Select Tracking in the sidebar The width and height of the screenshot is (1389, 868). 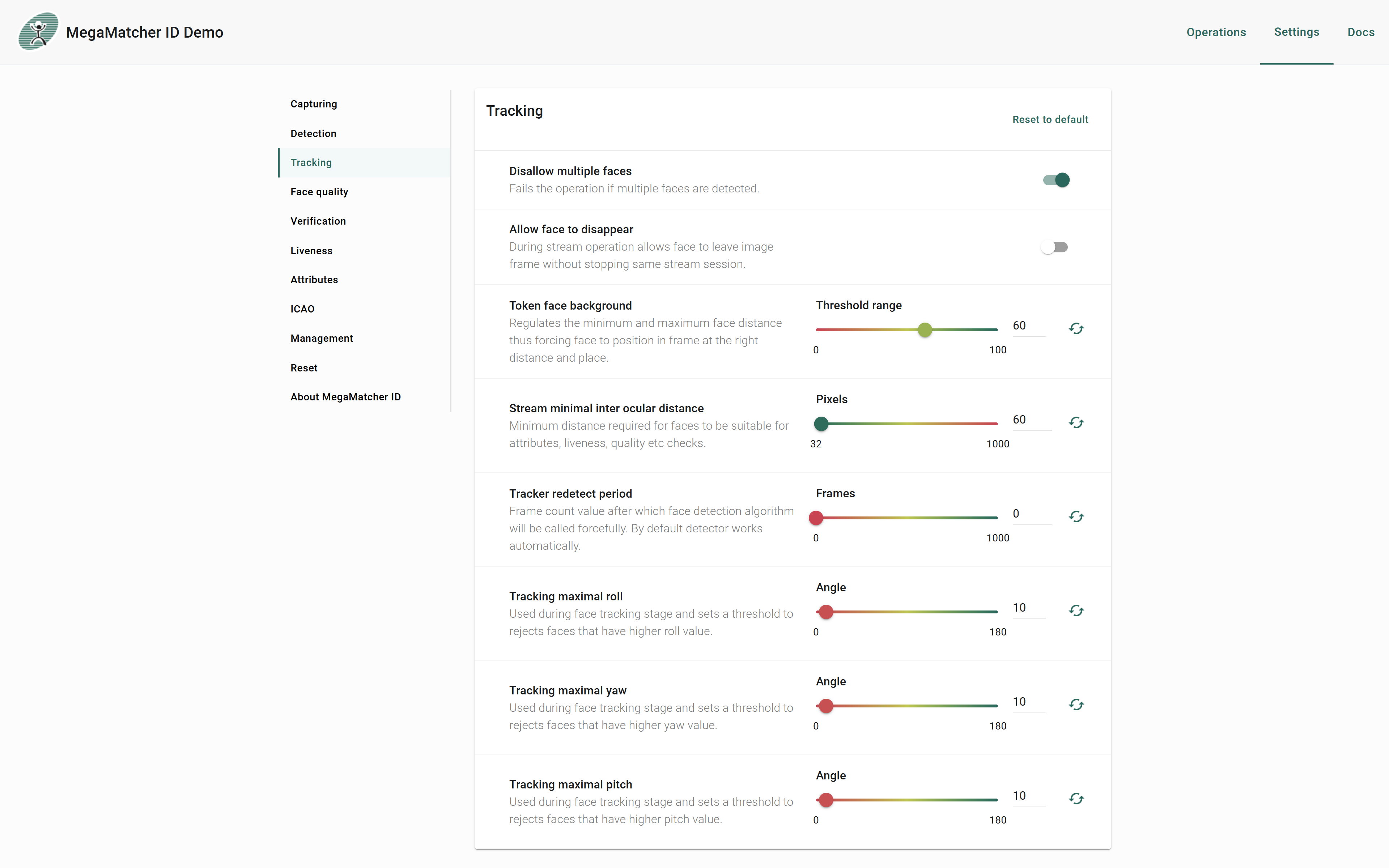click(365, 162)
